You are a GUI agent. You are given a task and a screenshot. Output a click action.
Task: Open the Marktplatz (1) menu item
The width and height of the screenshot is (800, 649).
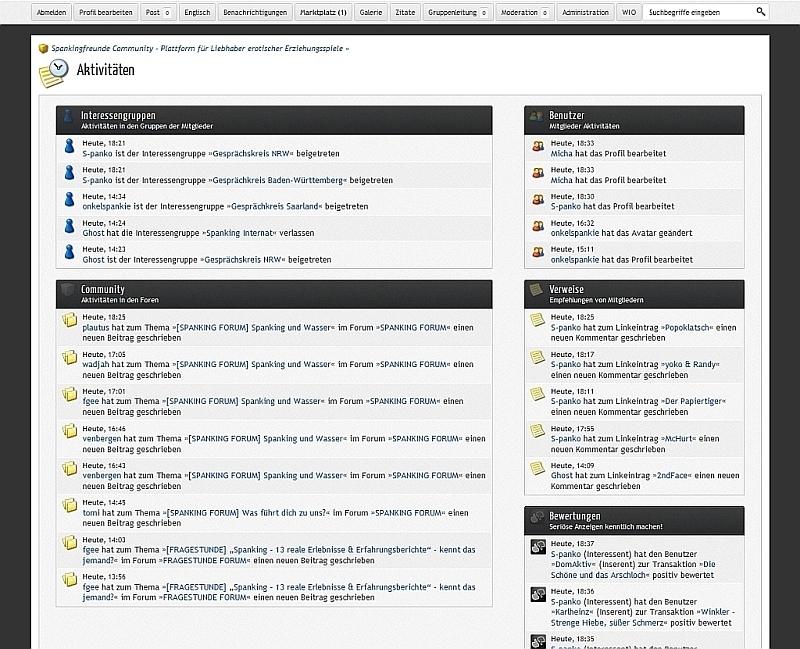tap(323, 12)
